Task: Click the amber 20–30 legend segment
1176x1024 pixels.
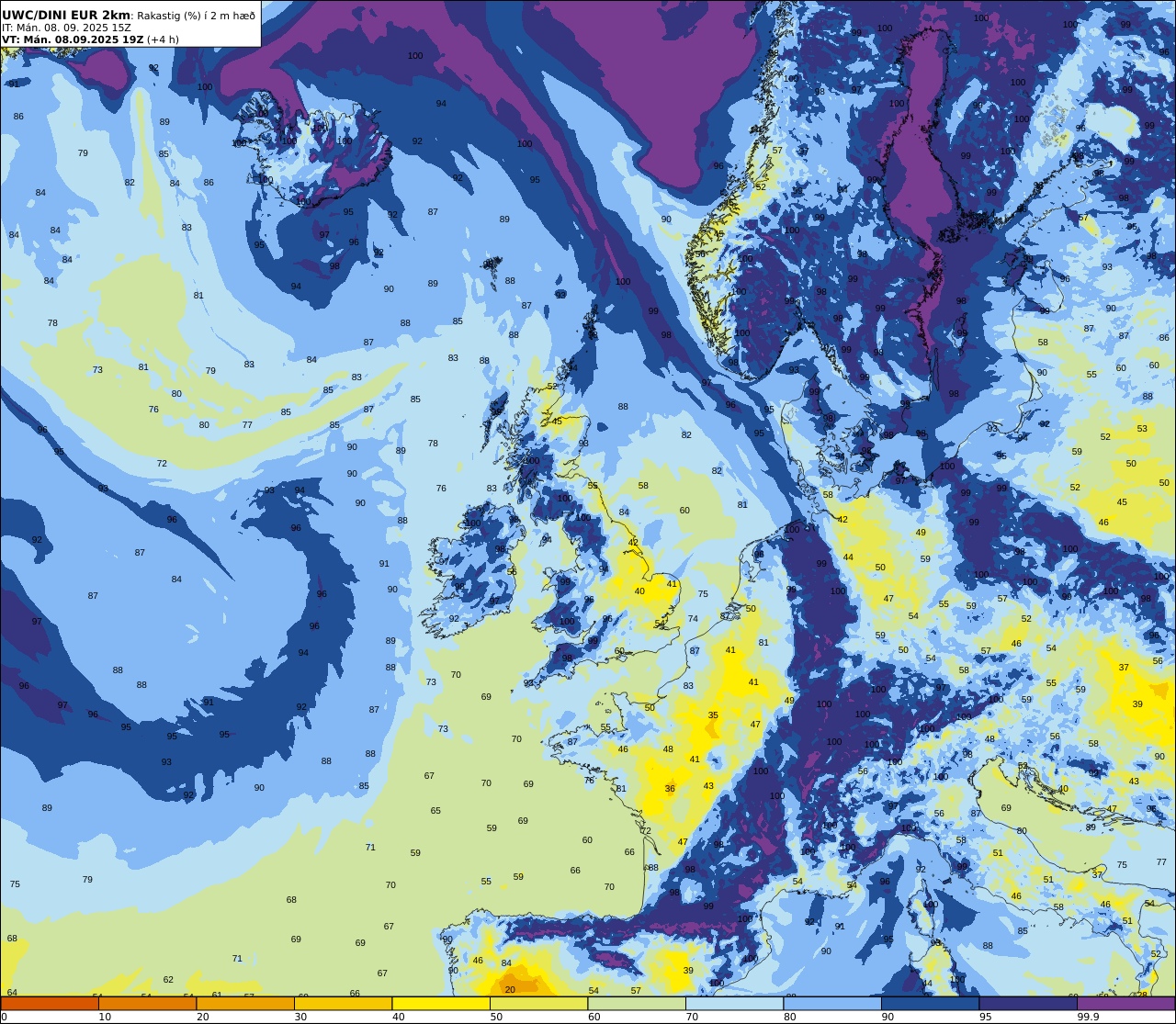Action: [x=245, y=1003]
